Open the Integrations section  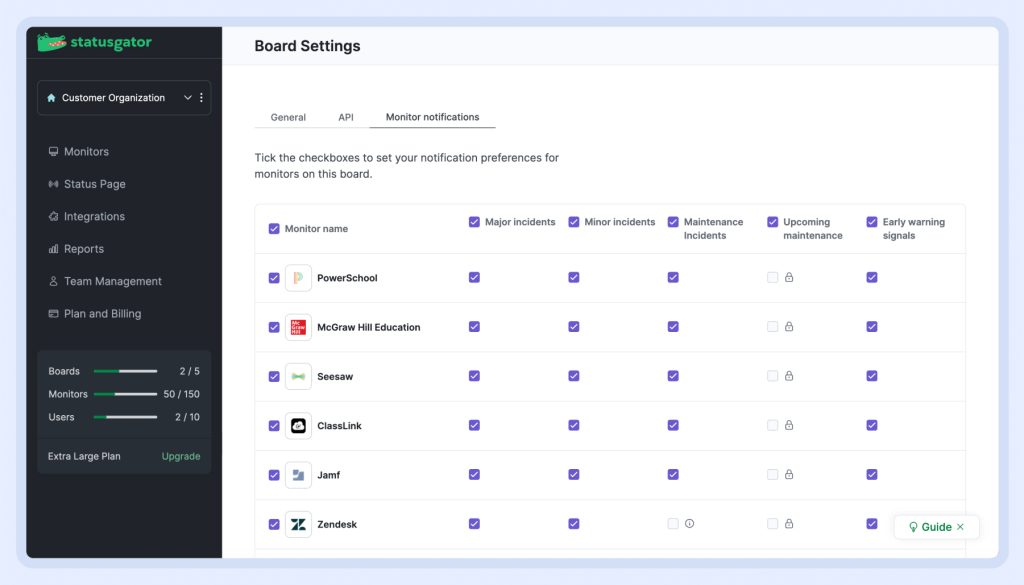94,217
